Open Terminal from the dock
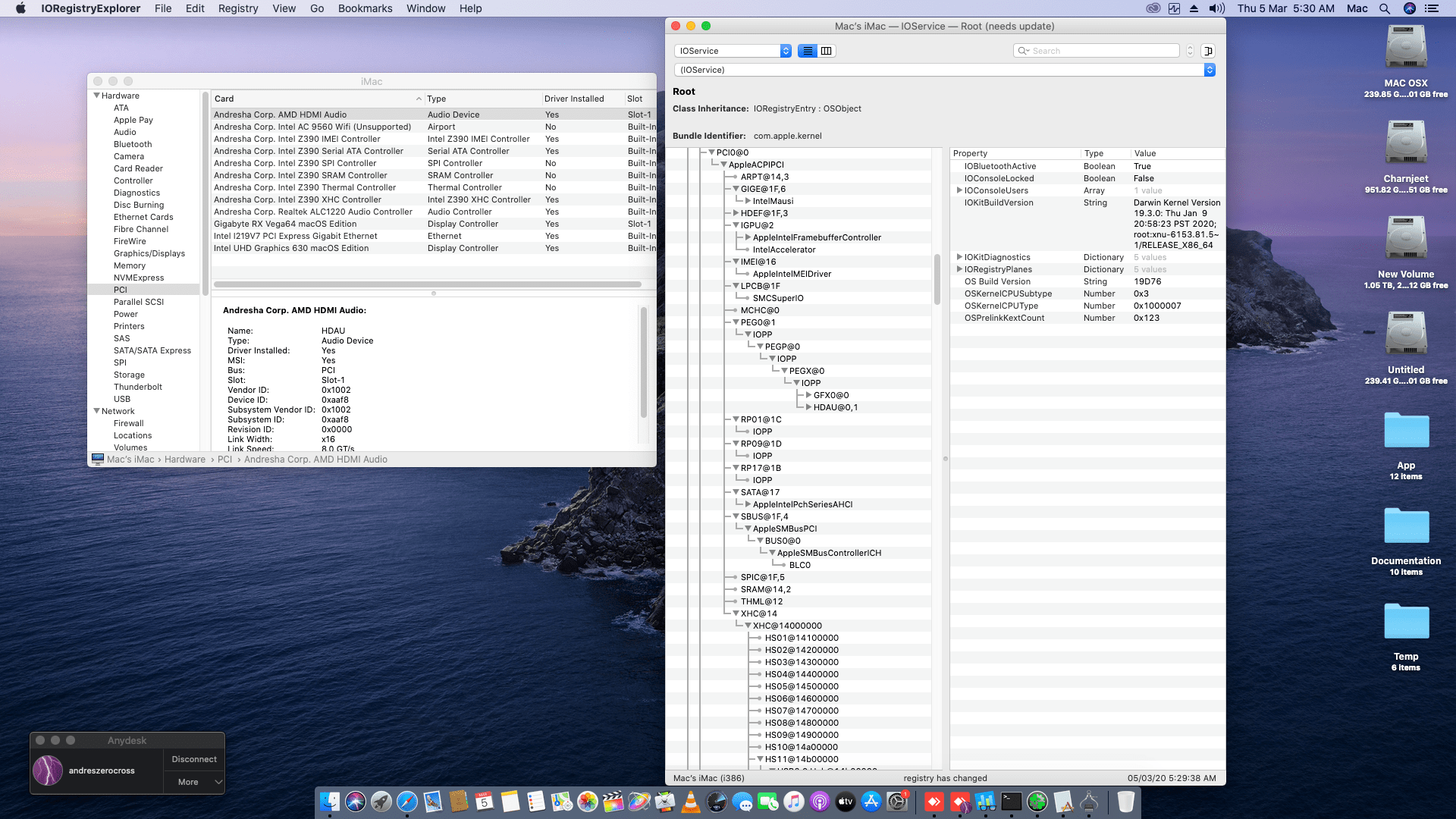The height and width of the screenshot is (819, 1456). tap(1012, 802)
